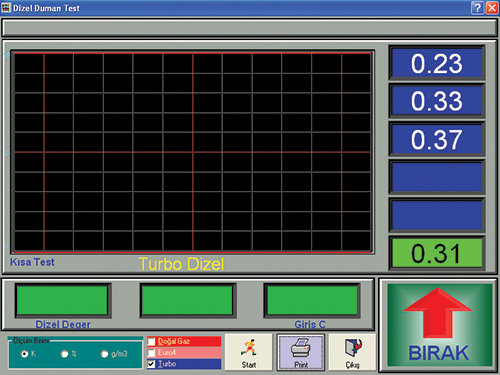Viewport: 500px width, 375px height.
Task: Click the Dizel Duman Test title icon
Action: pyautogui.click(x=6, y=7)
